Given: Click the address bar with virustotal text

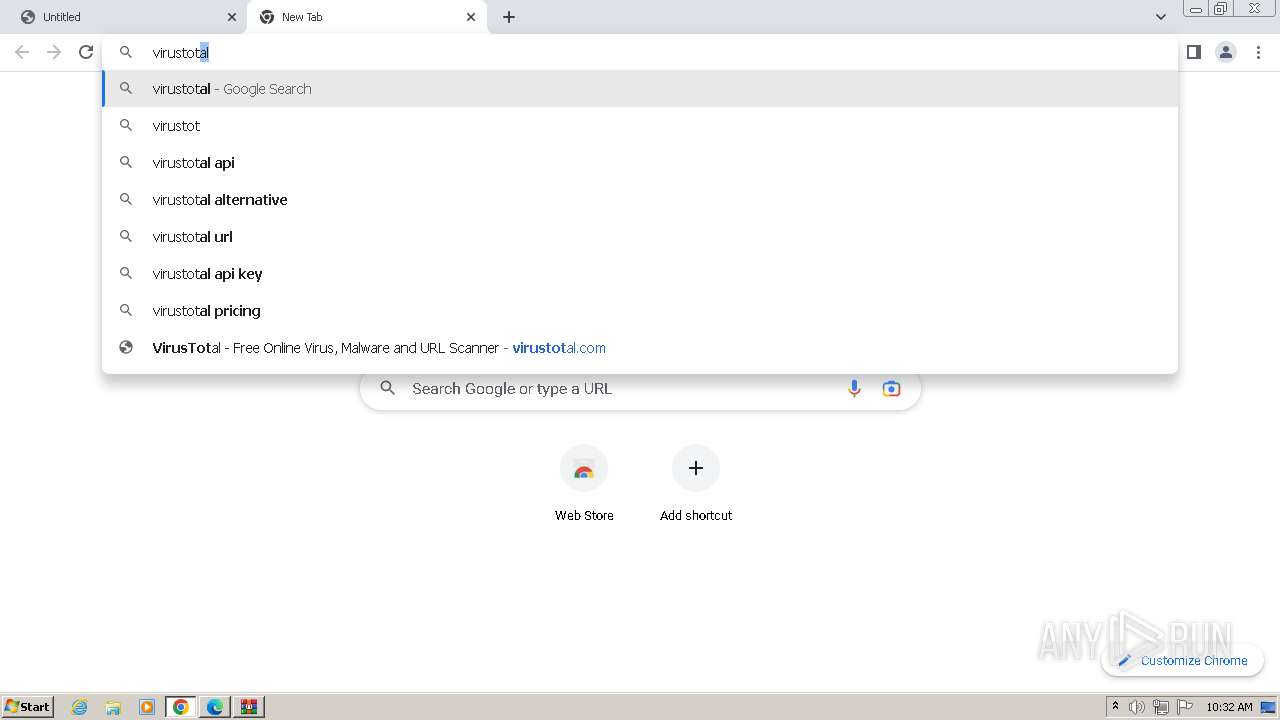Looking at the screenshot, I should pos(640,52).
